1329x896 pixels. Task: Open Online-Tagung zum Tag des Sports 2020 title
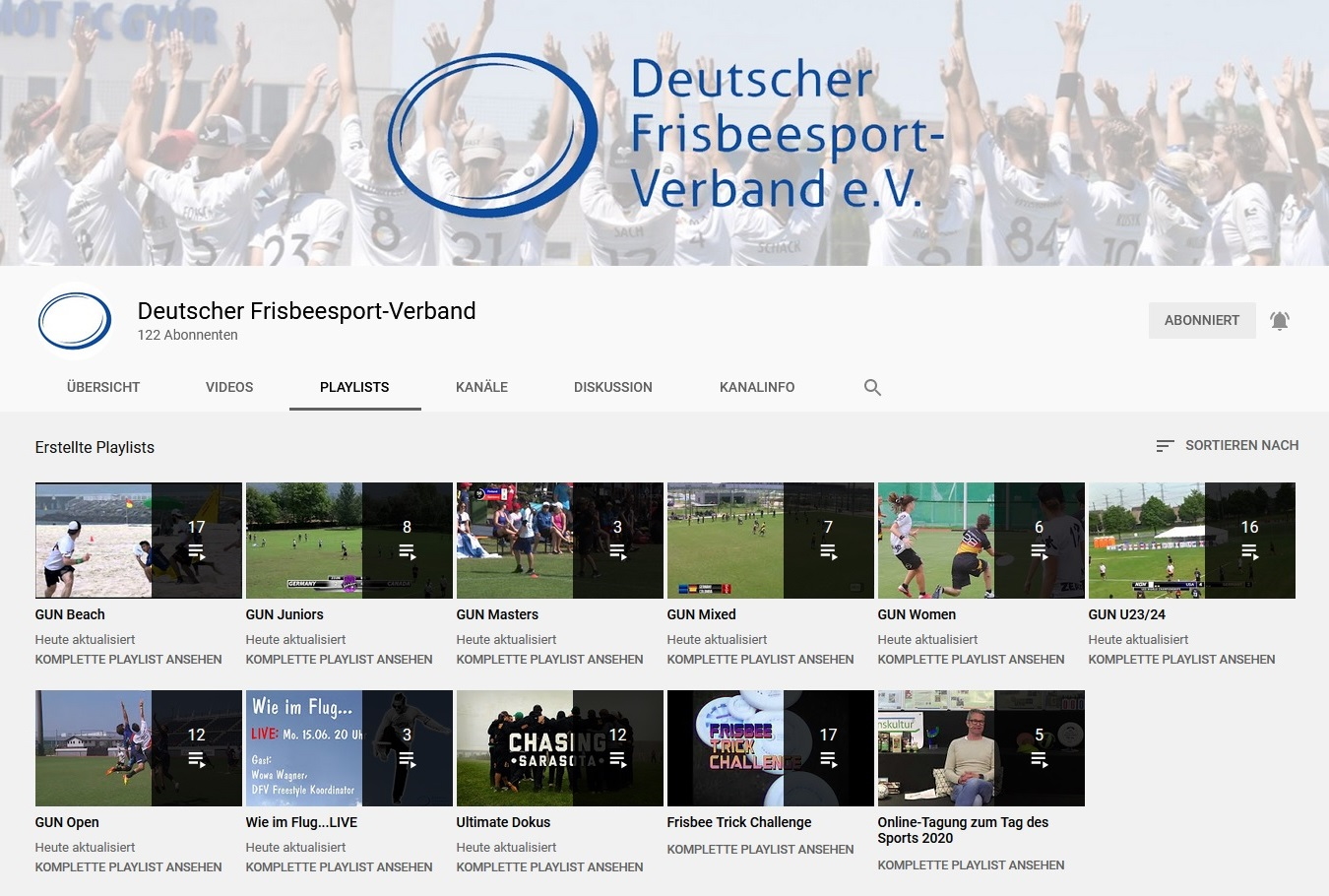(963, 830)
